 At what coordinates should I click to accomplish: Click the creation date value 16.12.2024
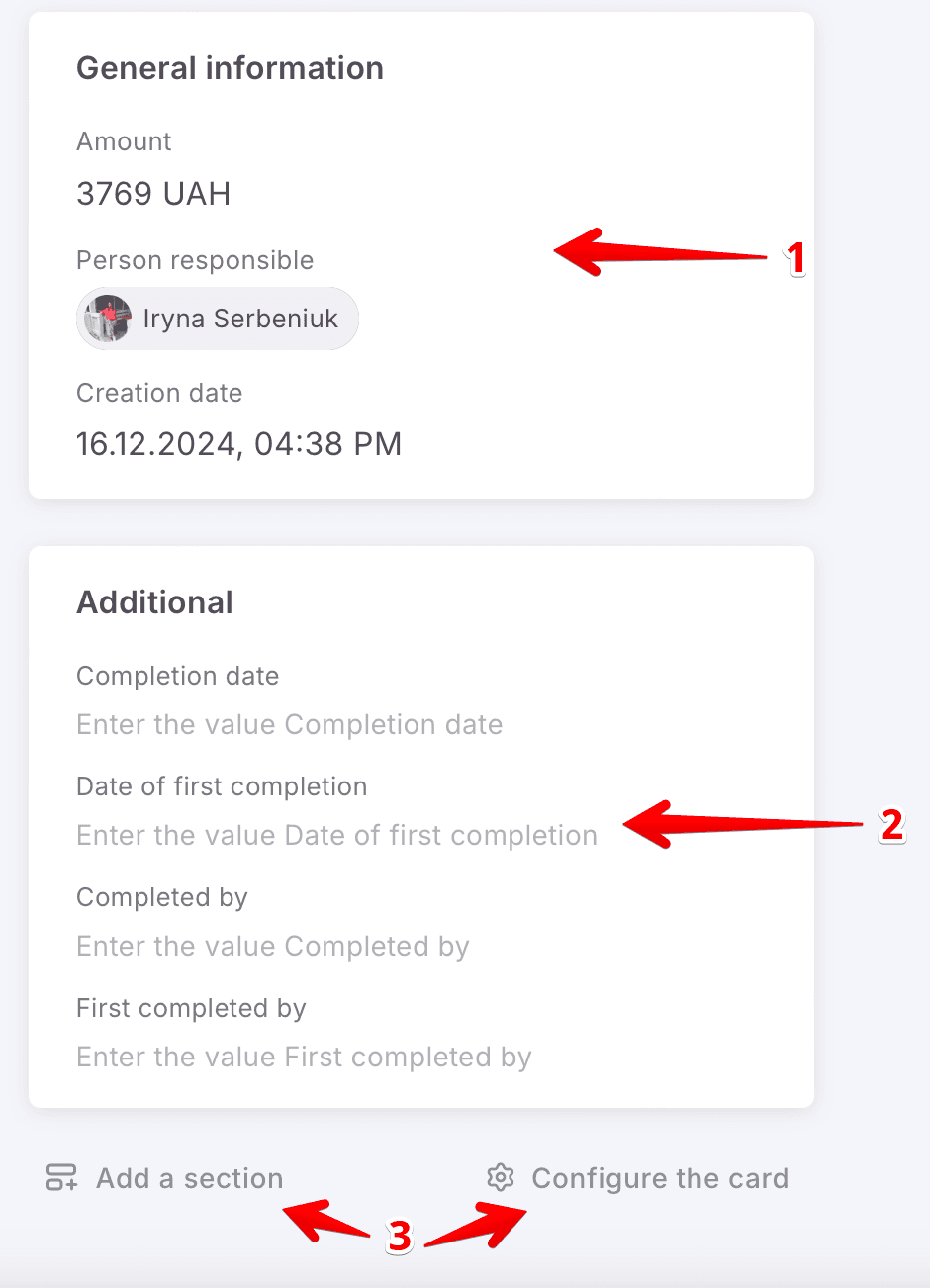coord(238,444)
